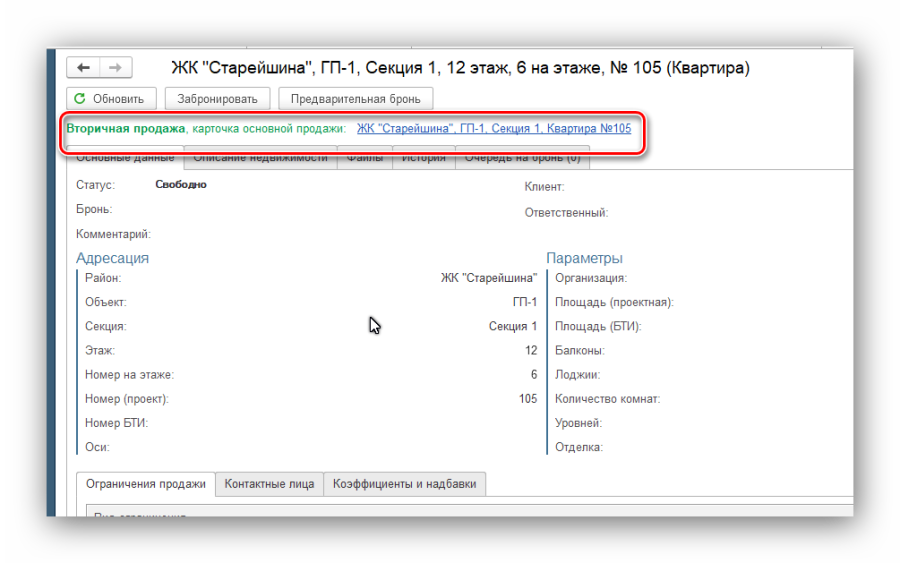Open the Коэффициенты и надбавки tab

pyautogui.click(x=405, y=484)
